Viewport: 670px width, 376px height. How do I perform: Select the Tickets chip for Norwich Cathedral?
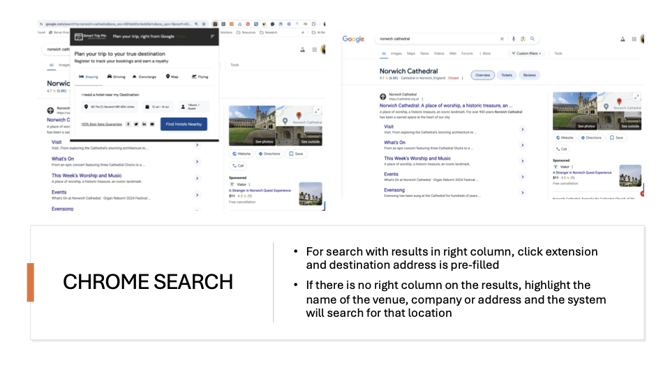click(x=507, y=75)
